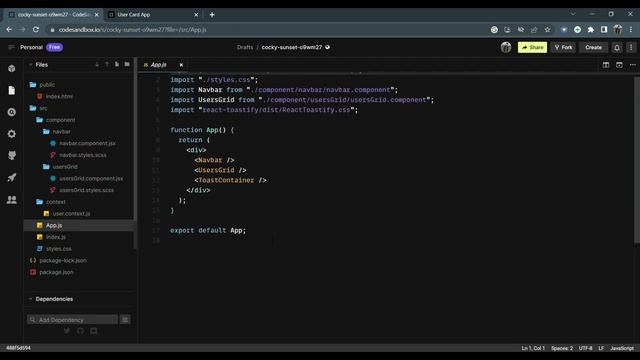
Task: Click the list icon beside Add Dependency
Action: [125, 320]
